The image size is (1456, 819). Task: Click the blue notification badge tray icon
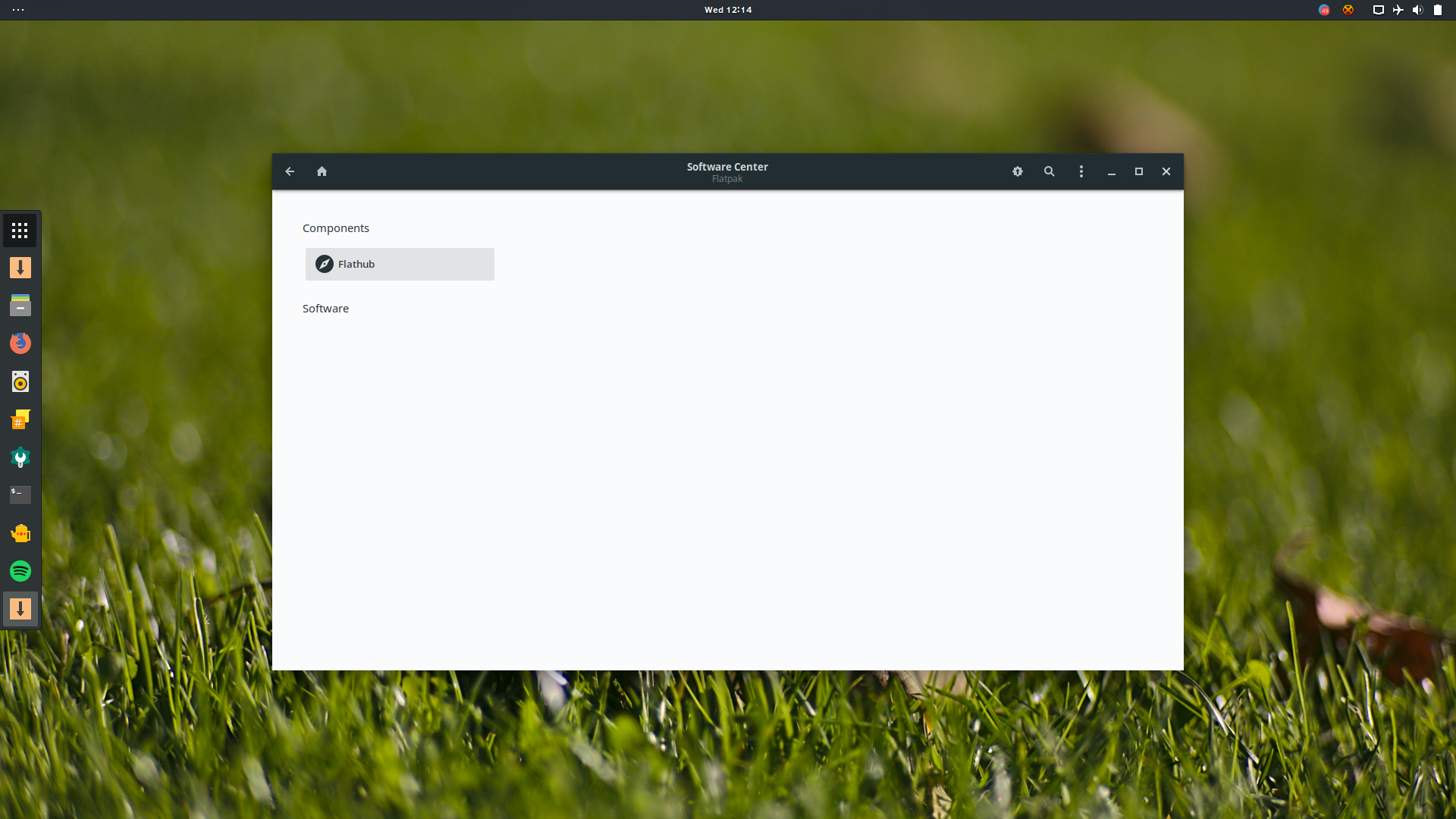click(x=1324, y=10)
